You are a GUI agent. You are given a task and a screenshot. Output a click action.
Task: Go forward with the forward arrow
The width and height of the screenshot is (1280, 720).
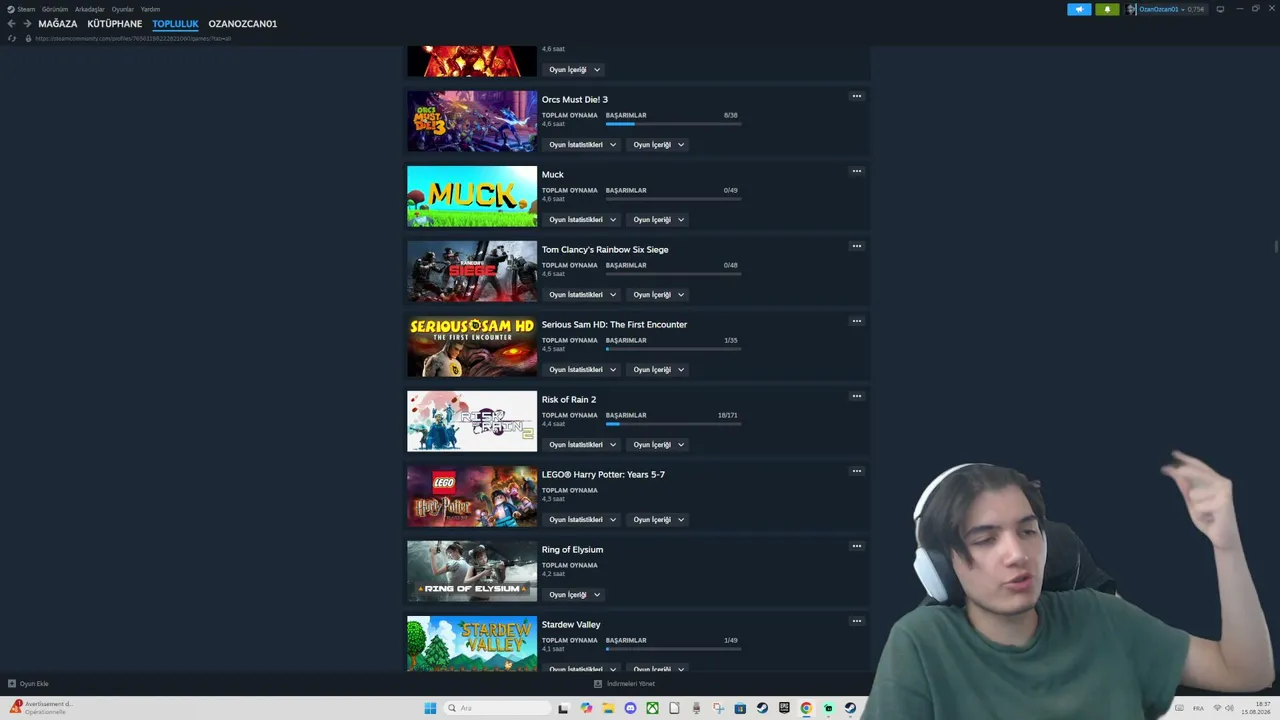tap(27, 24)
